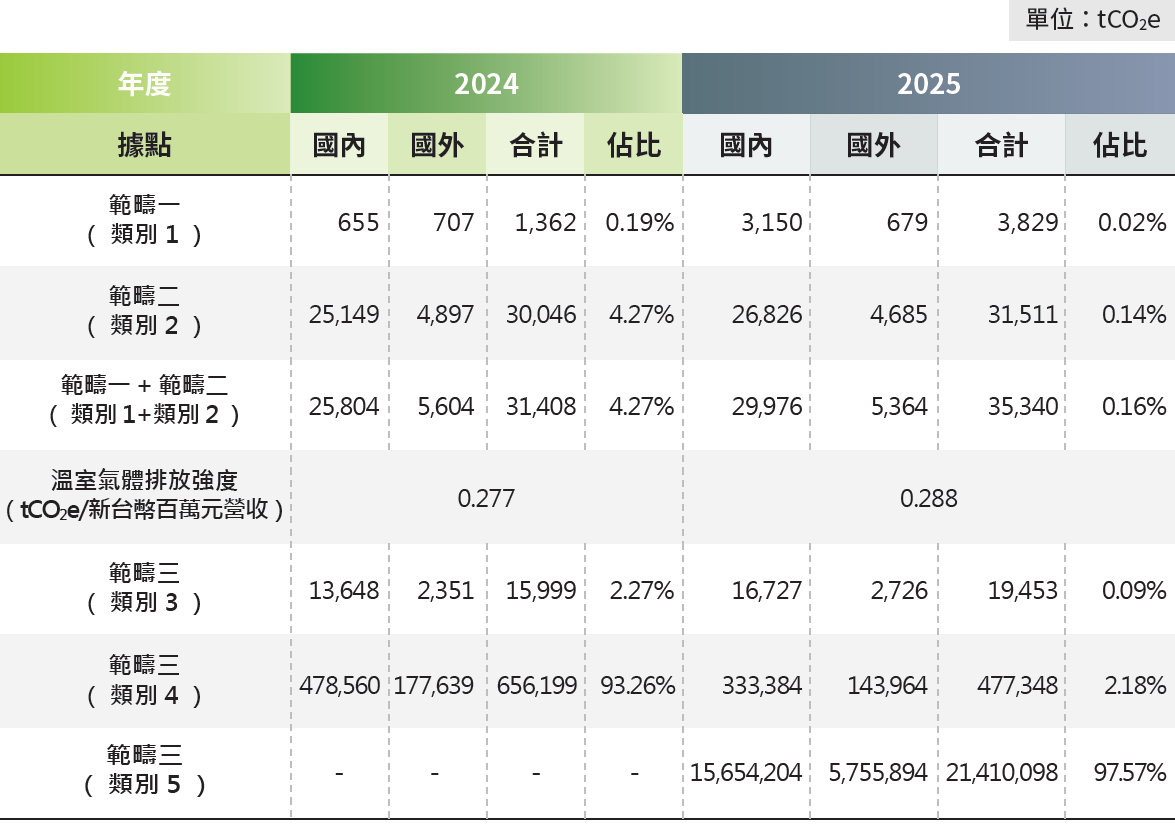Click the value 655

point(358,223)
